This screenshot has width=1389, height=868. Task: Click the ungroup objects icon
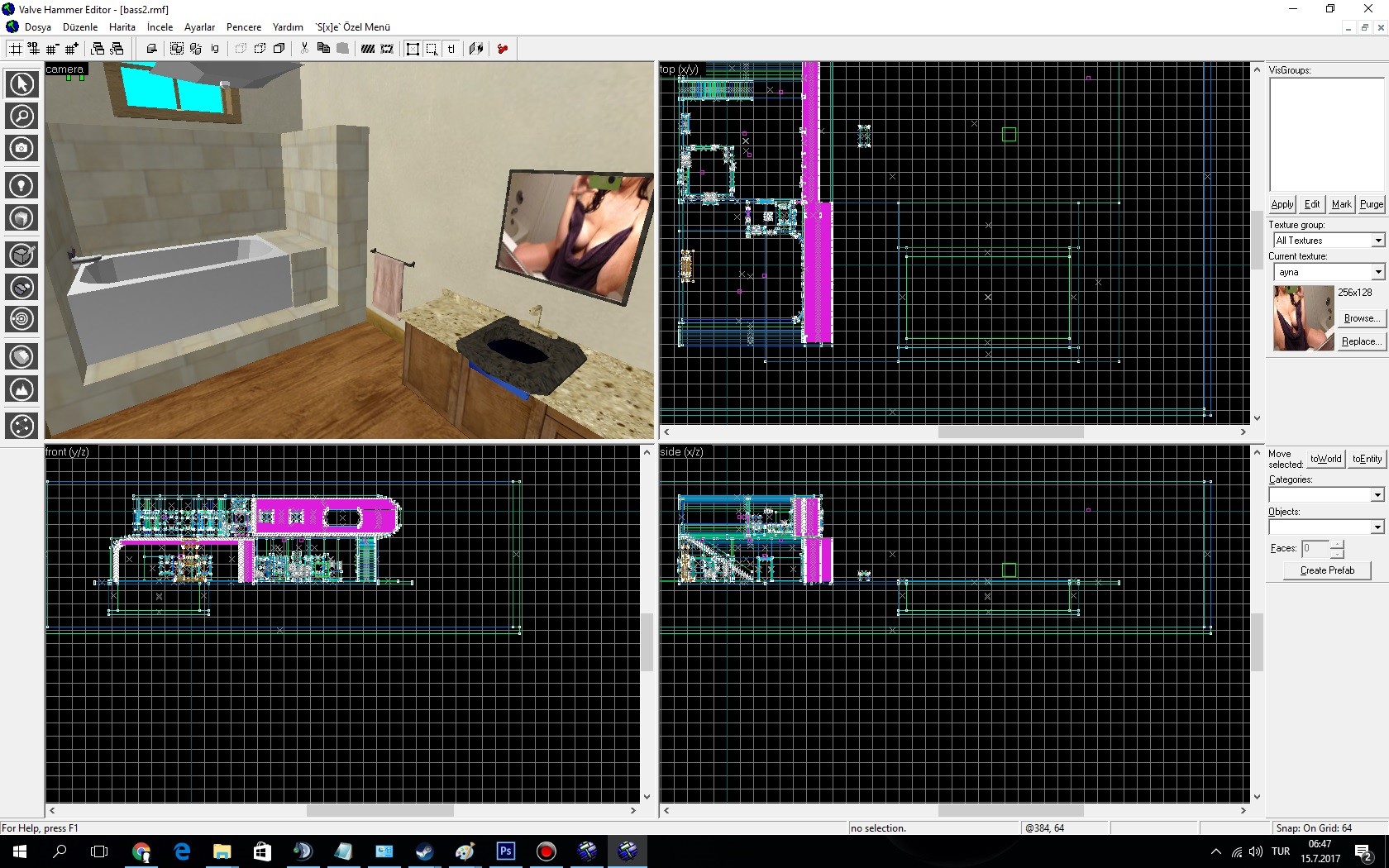point(196,49)
